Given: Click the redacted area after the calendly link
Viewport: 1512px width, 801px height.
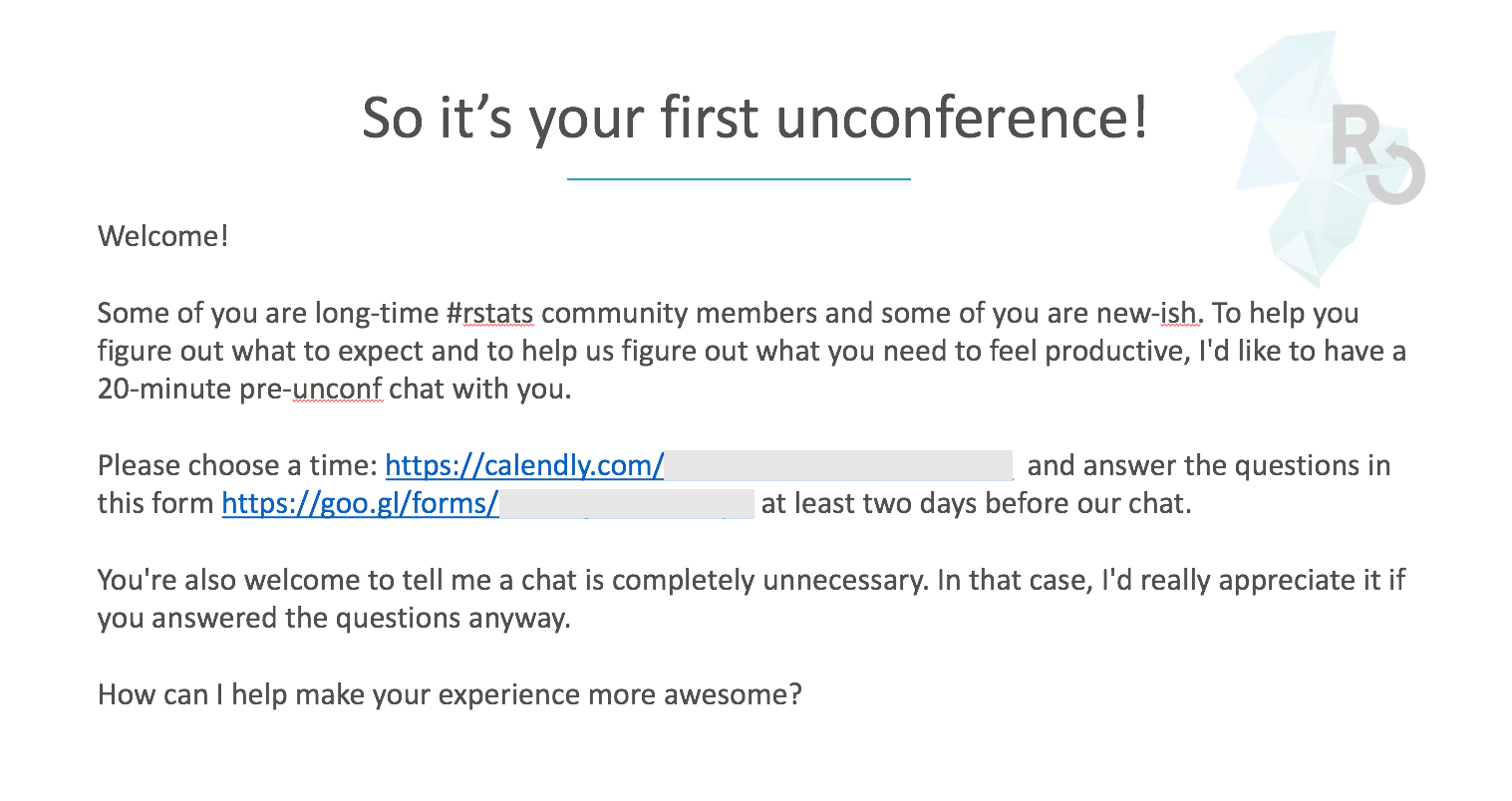Looking at the screenshot, I should click(838, 466).
